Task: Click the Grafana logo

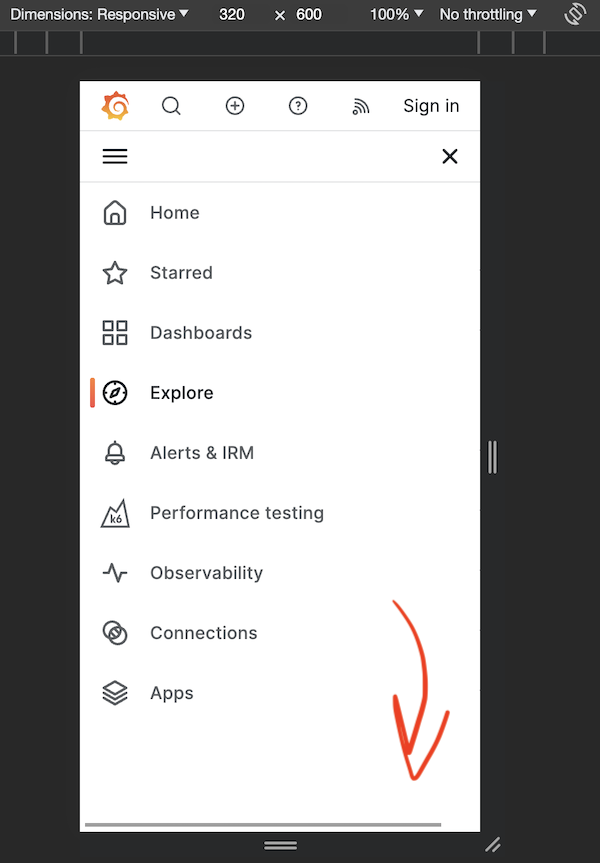Action: [115, 105]
